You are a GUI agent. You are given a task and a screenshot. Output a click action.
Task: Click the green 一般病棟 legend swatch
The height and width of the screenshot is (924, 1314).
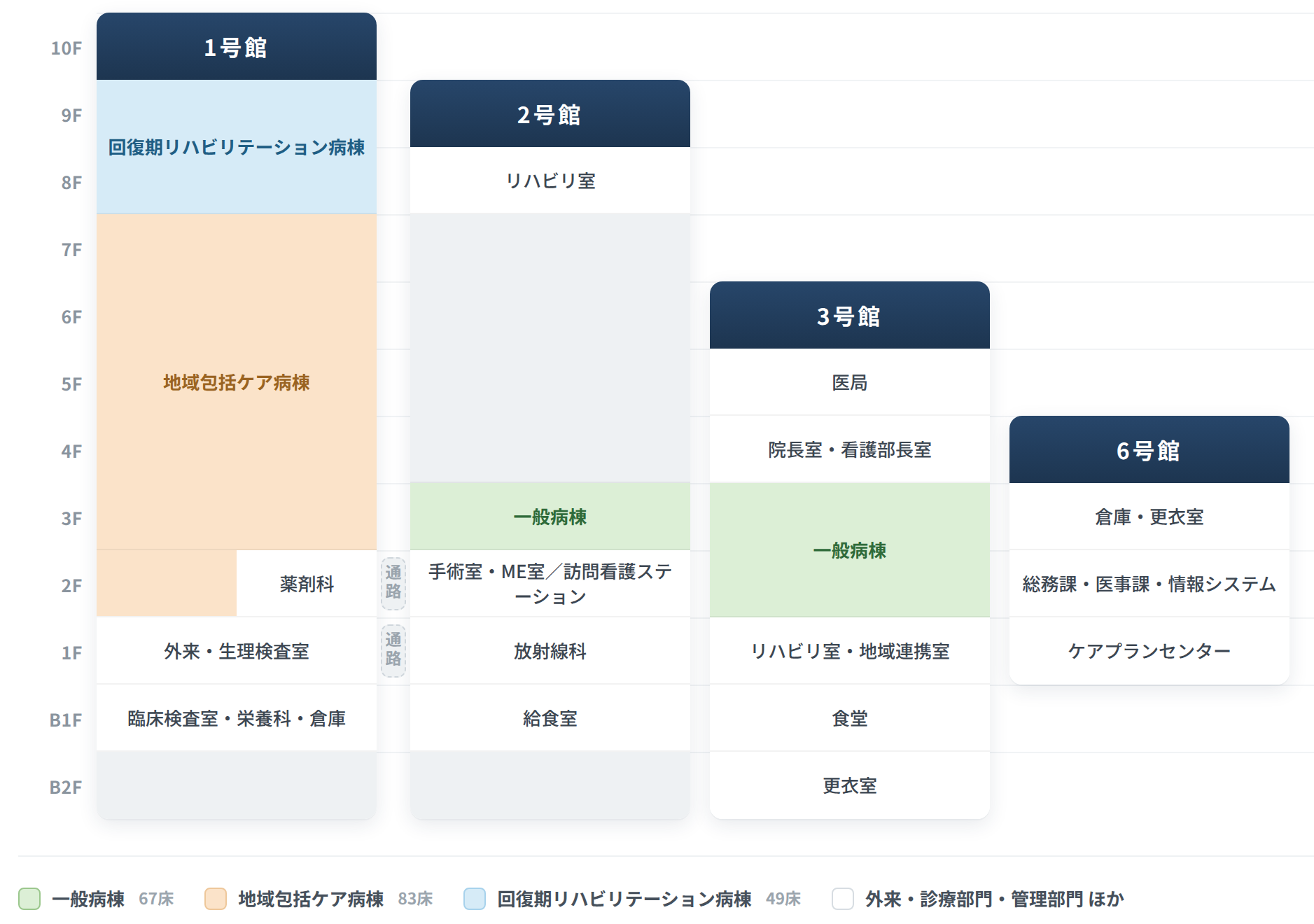pos(29,899)
